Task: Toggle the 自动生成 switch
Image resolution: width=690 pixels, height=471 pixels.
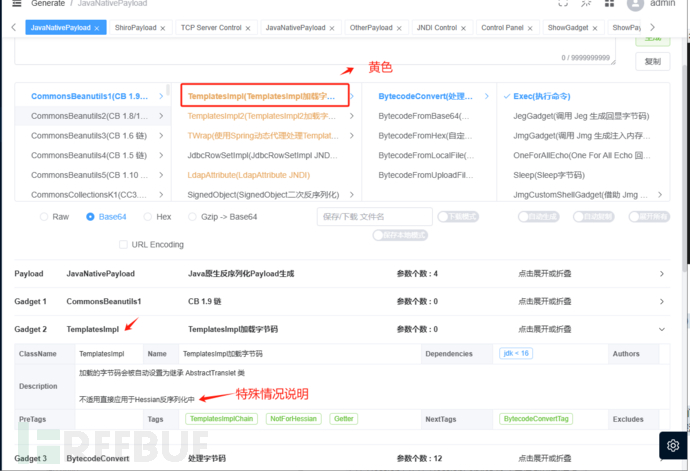Action: (x=539, y=217)
